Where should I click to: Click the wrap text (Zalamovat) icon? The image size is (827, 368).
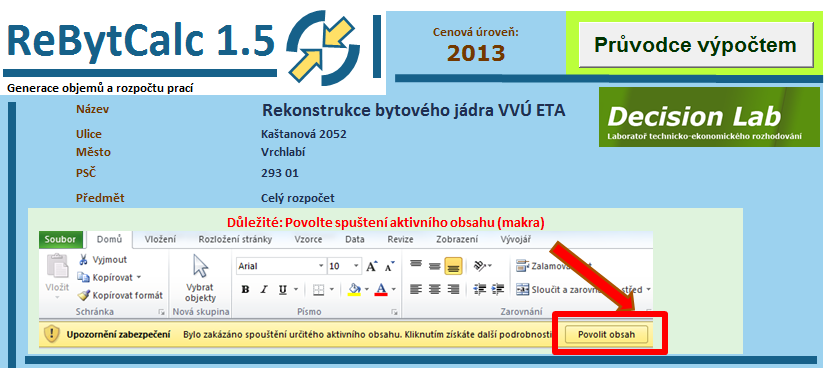[522, 265]
